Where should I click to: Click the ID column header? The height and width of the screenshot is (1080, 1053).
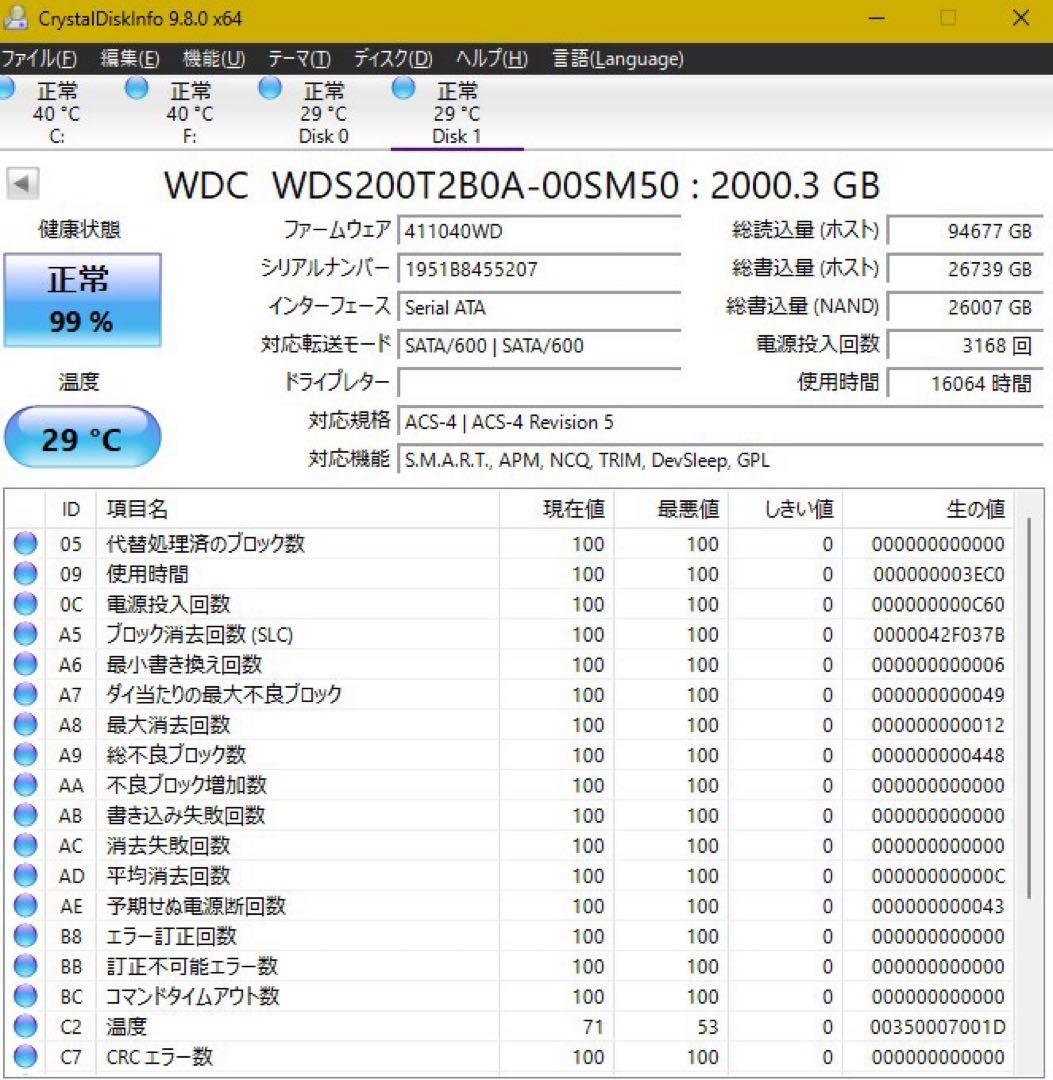click(x=70, y=510)
